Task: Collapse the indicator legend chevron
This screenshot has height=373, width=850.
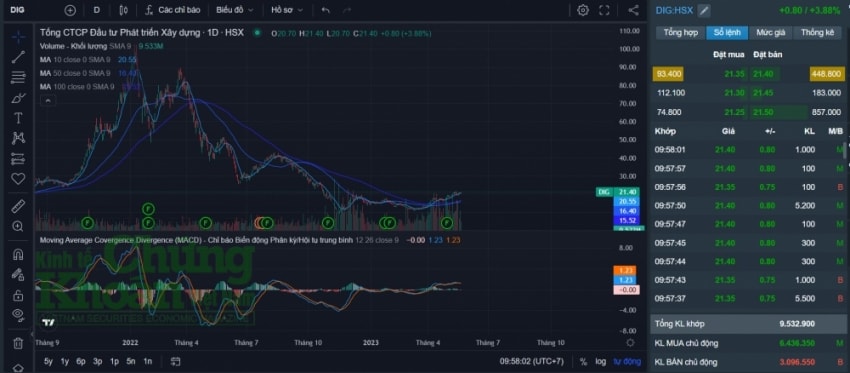Action: [48, 101]
